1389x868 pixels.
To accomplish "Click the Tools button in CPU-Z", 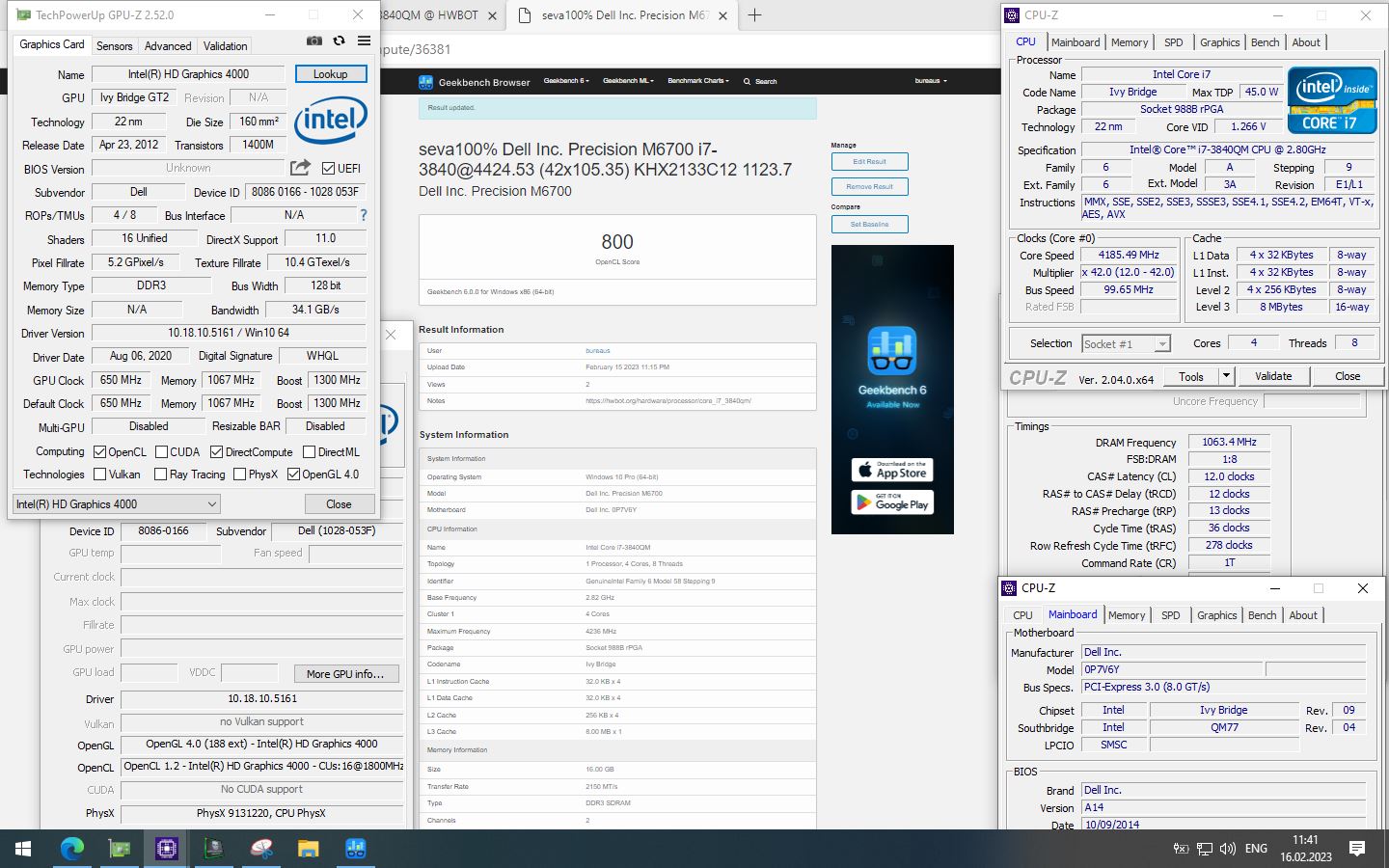I will click(x=1191, y=376).
